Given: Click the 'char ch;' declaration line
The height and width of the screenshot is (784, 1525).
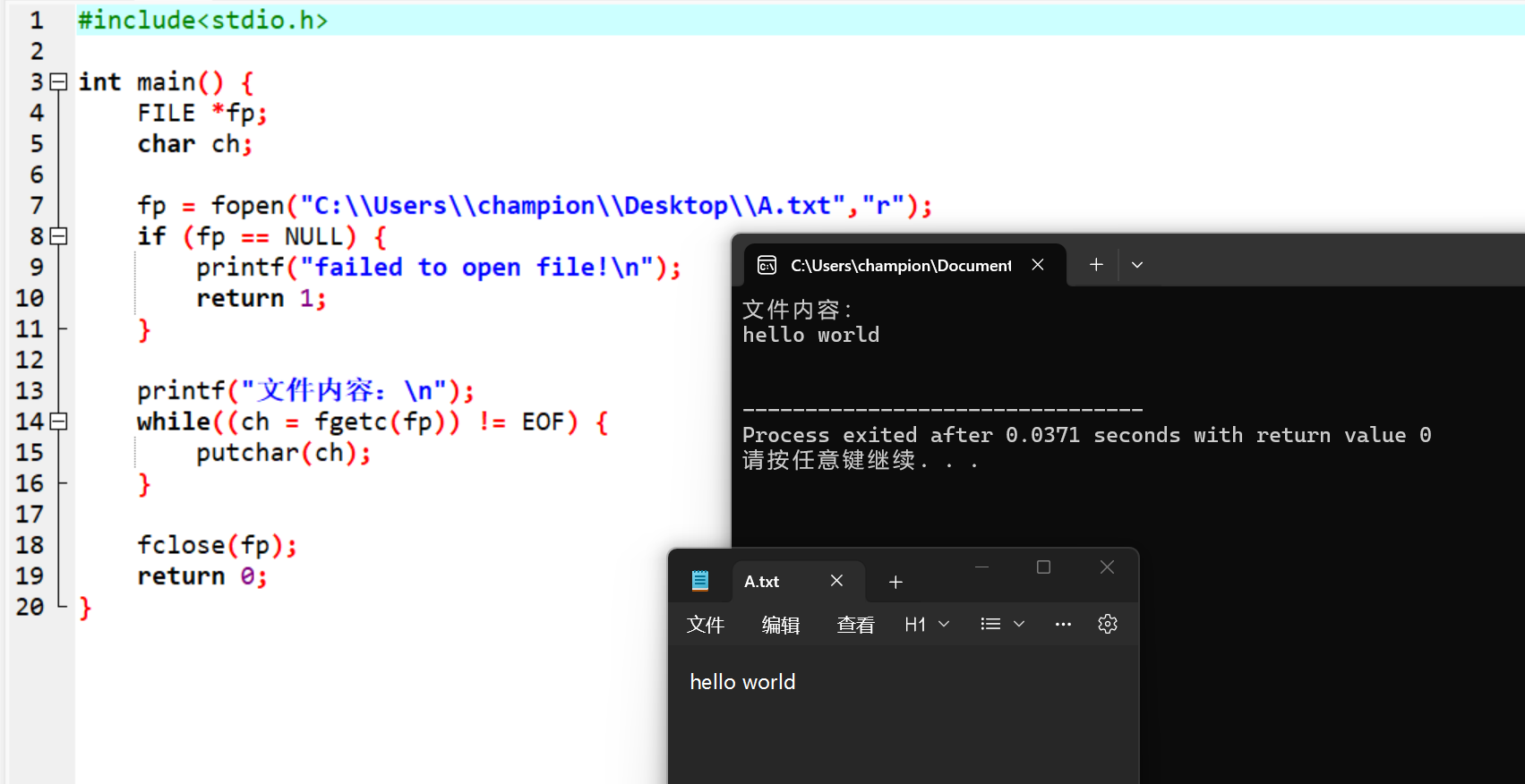Looking at the screenshot, I should [195, 144].
